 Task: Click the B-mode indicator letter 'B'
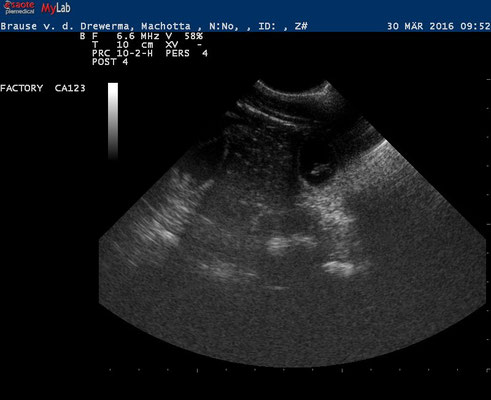coord(83,36)
